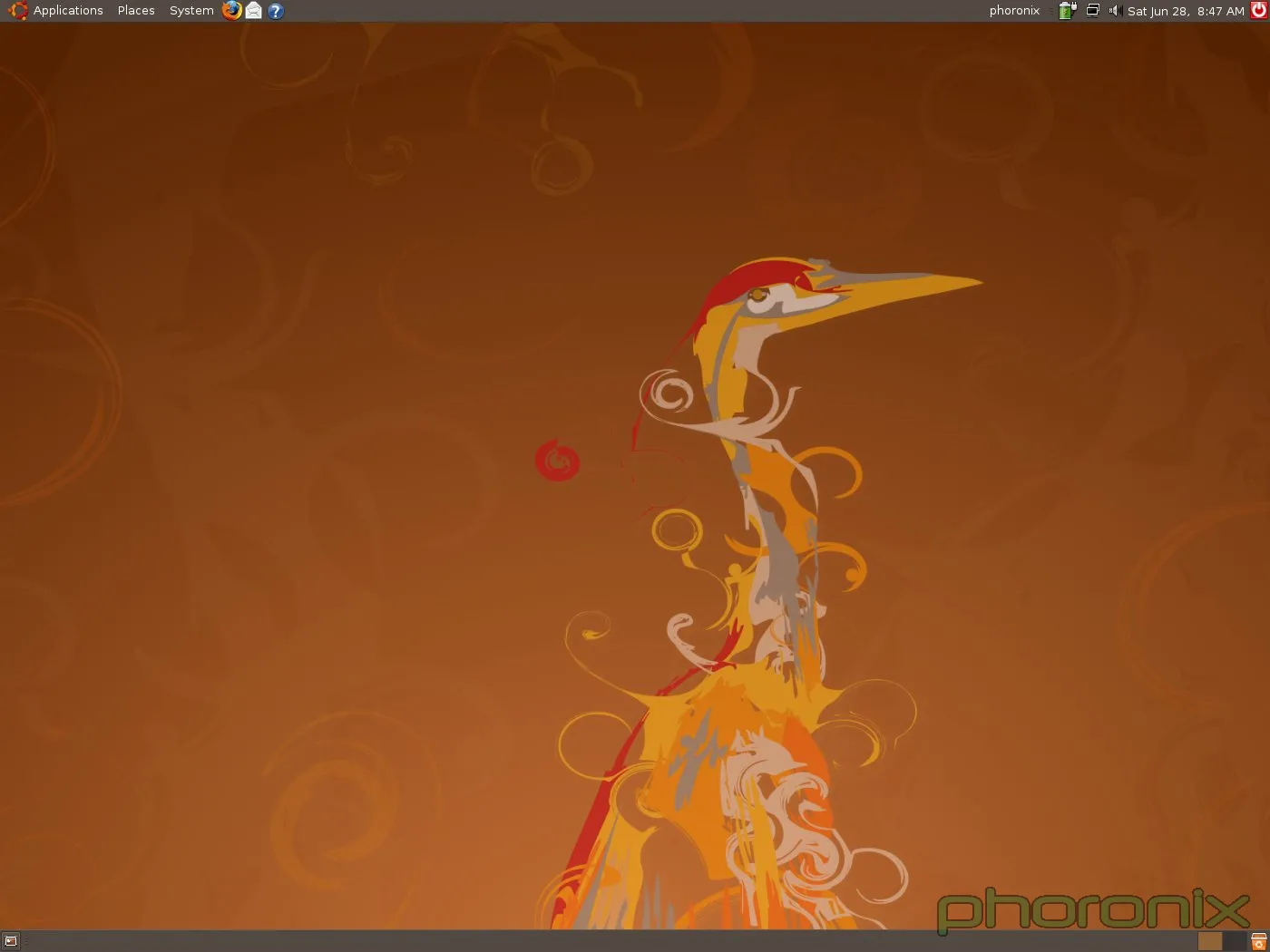Switch to the first workspace
Image resolution: width=1270 pixels, height=952 pixels.
[1210, 941]
